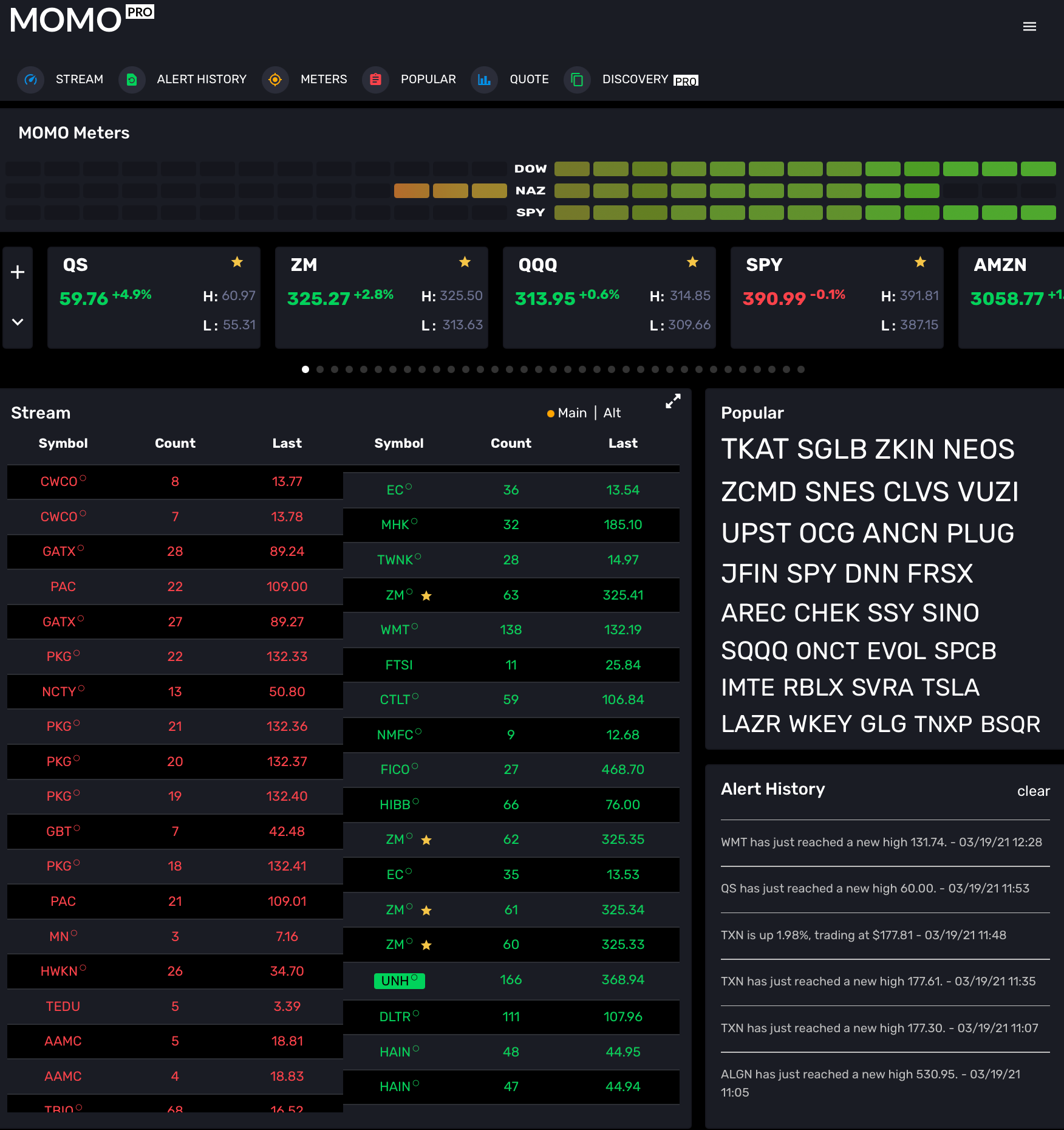Click the highlighted UNH symbol
The width and height of the screenshot is (1064, 1130).
[399, 981]
